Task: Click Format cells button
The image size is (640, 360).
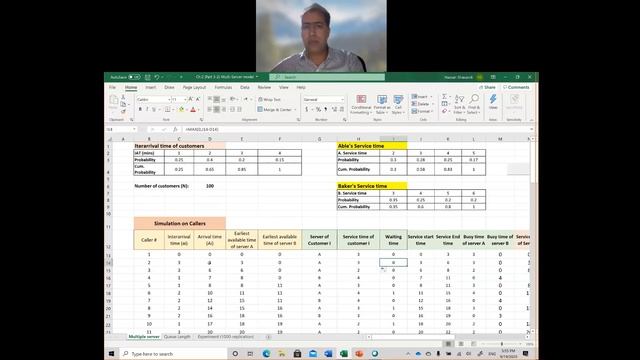Action: (x=421, y=111)
